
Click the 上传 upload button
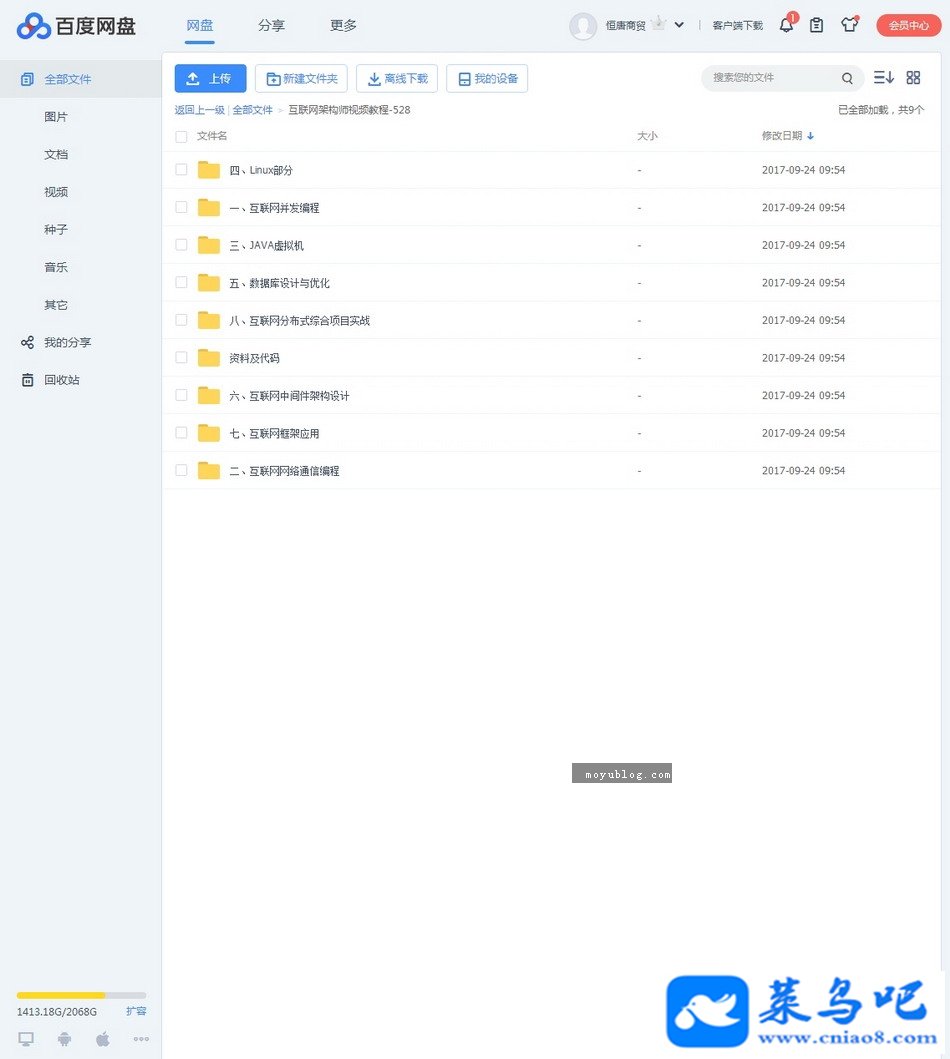point(210,78)
